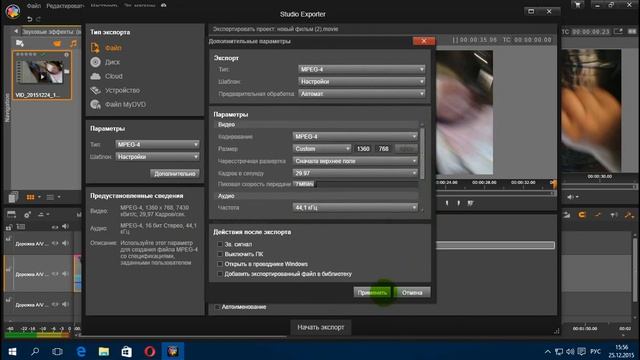Viewport: 640px width, 360px height.
Task: Enable Зв. сигнал checkbox
Action: pyautogui.click(x=220, y=244)
